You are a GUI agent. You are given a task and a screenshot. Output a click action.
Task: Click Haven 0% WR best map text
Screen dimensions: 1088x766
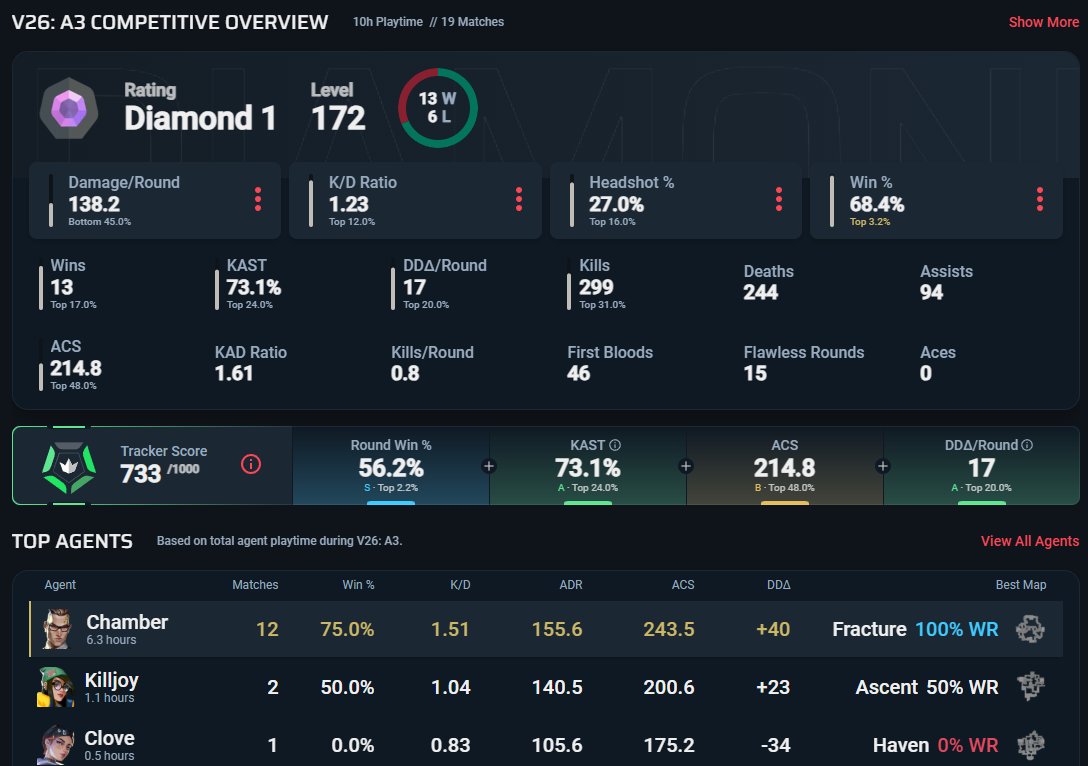click(x=935, y=745)
